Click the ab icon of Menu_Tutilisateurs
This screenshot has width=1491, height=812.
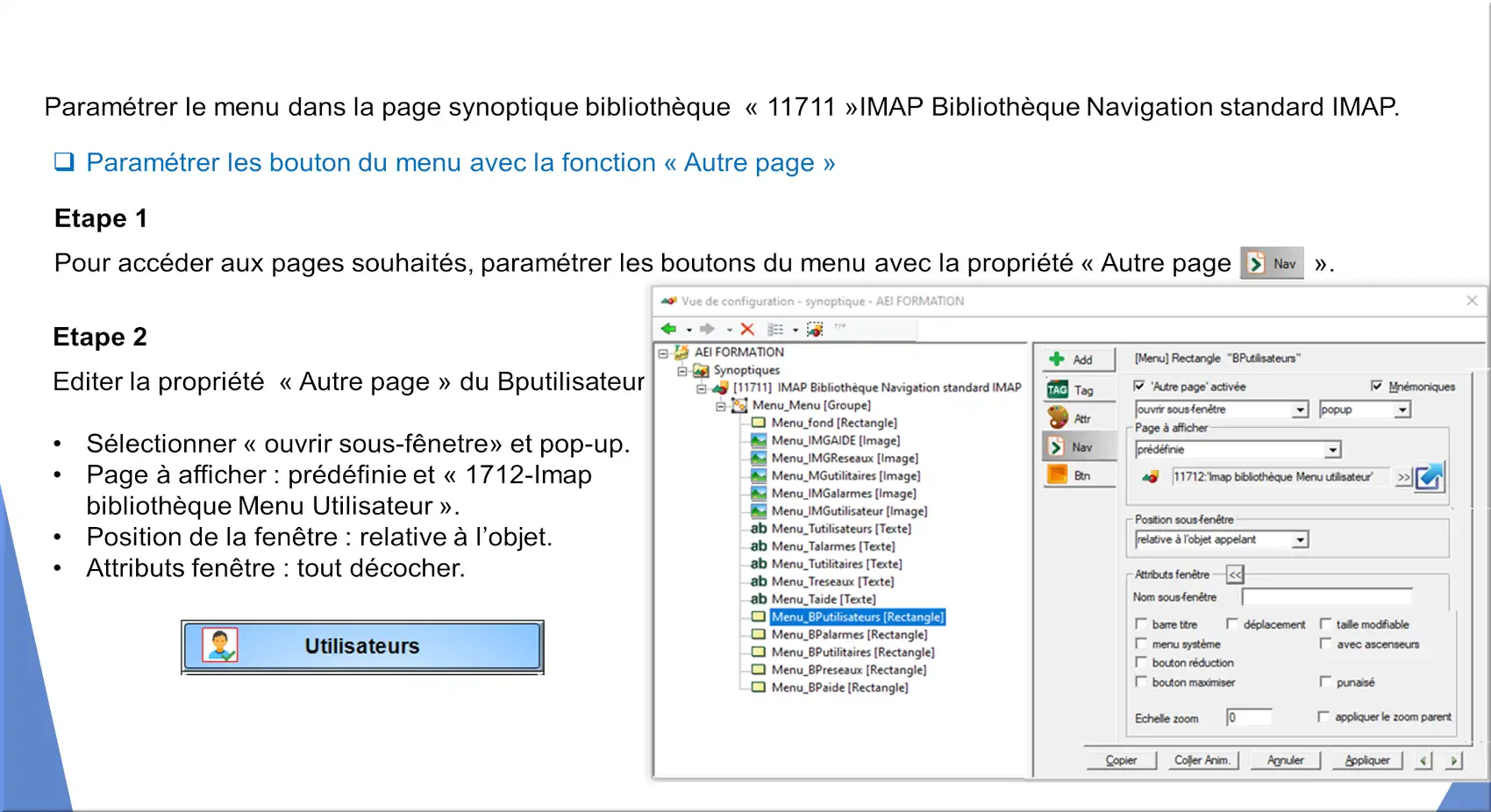[x=759, y=528]
